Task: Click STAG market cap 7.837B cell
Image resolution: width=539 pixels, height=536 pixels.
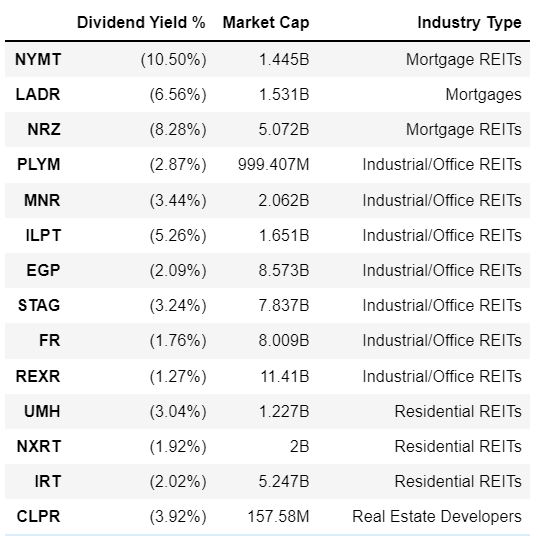Action: click(284, 306)
